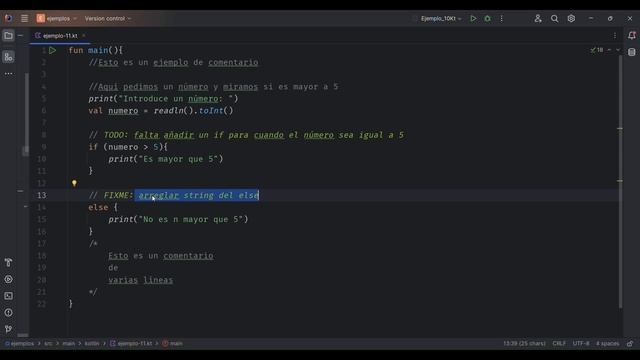
Task: Open the Run tool window
Action: [x=8, y=280]
